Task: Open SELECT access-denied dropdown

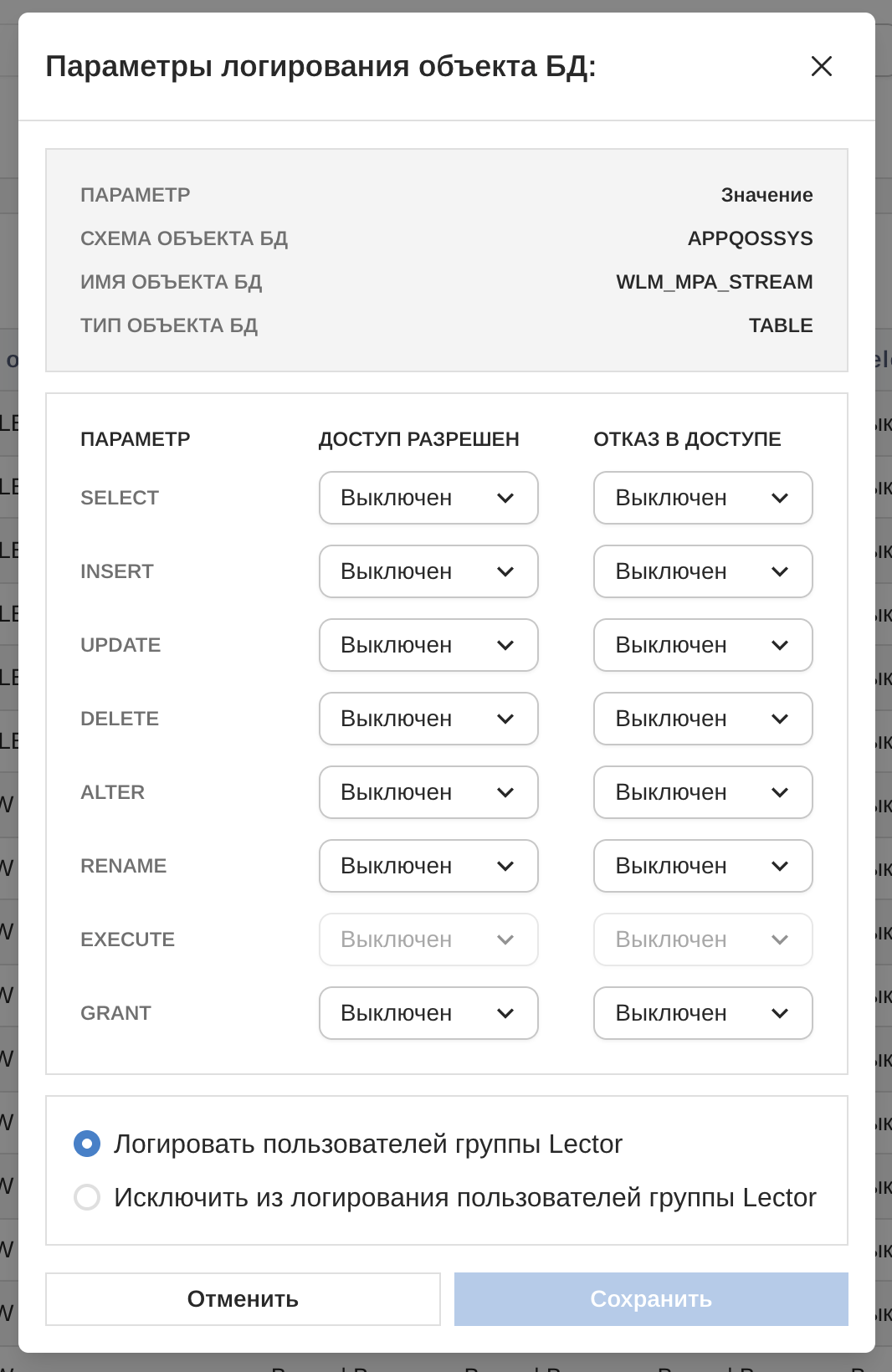Action: coord(702,498)
